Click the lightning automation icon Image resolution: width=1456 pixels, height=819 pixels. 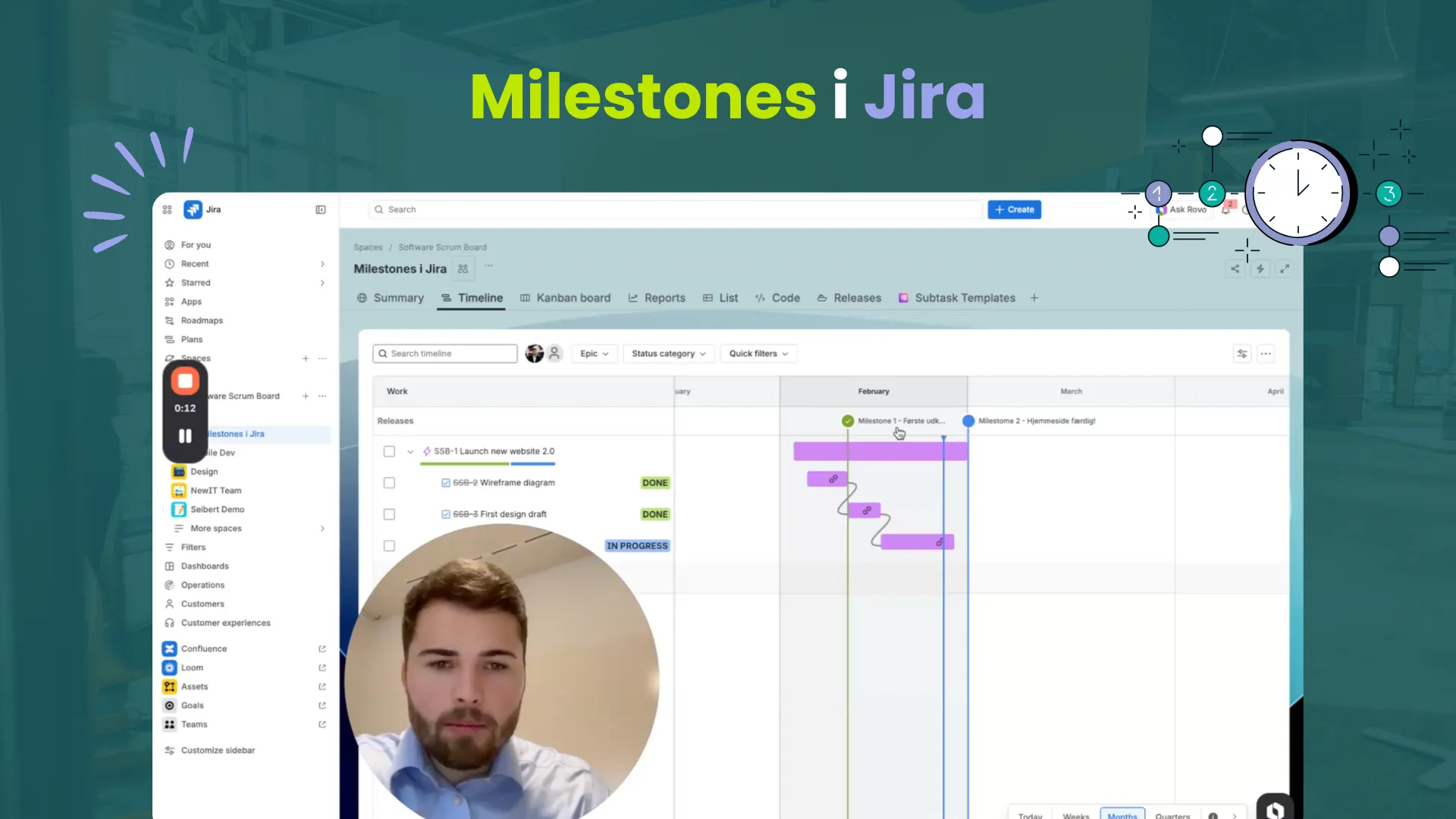[x=1260, y=268]
